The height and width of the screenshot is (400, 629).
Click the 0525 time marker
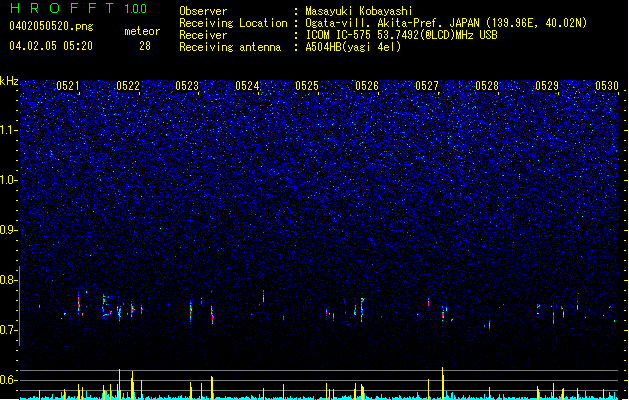coord(307,86)
